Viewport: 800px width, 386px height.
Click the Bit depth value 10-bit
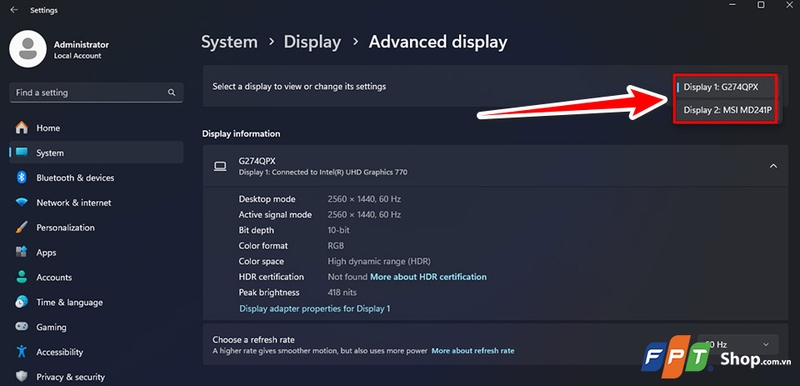pos(339,230)
